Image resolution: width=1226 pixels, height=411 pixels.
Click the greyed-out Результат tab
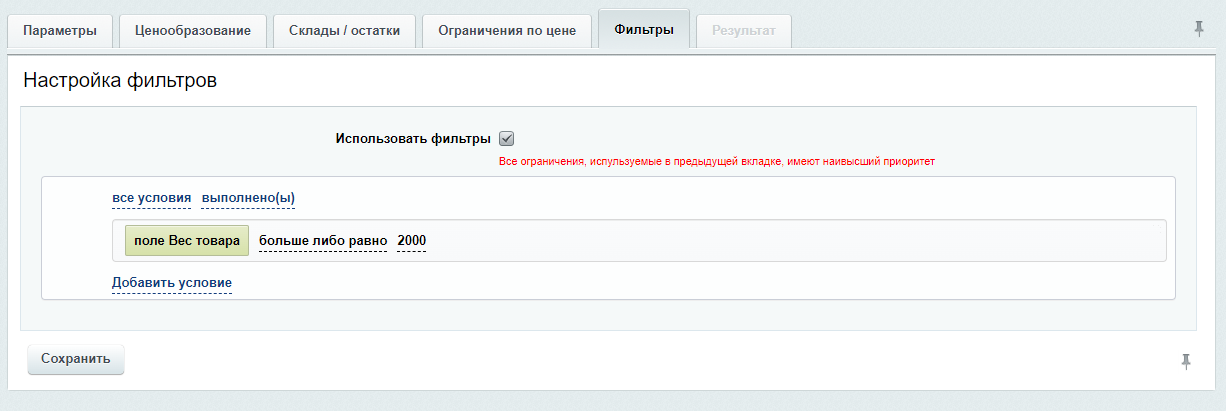(743, 30)
